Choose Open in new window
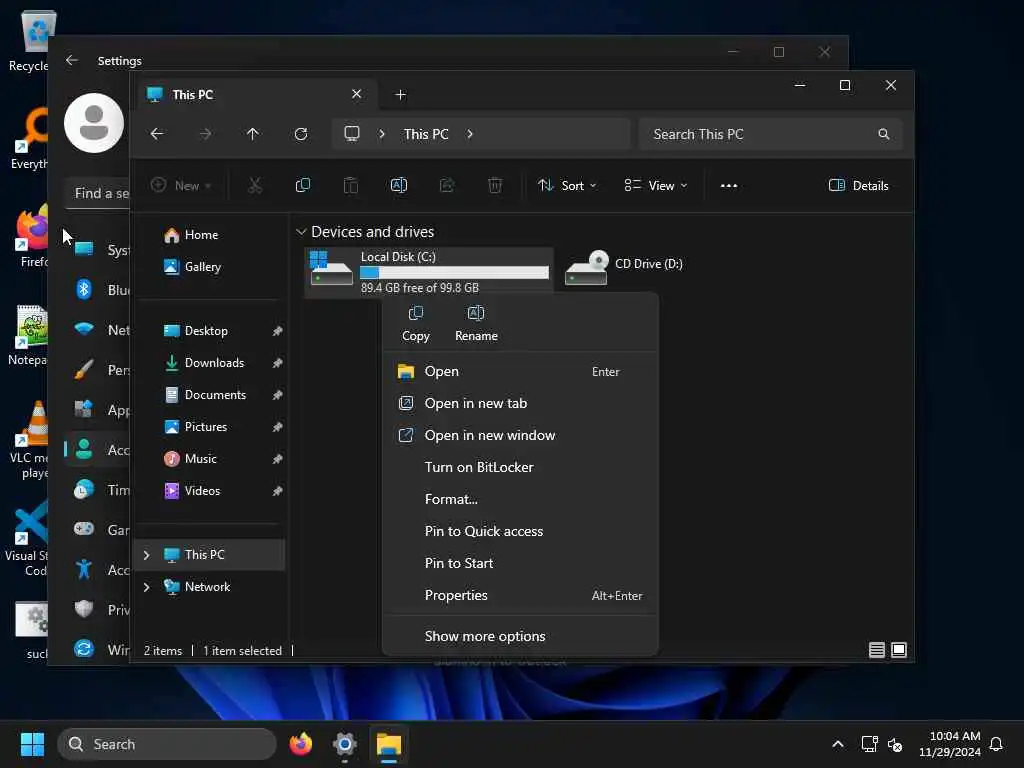This screenshot has height=768, width=1024. 520,436
